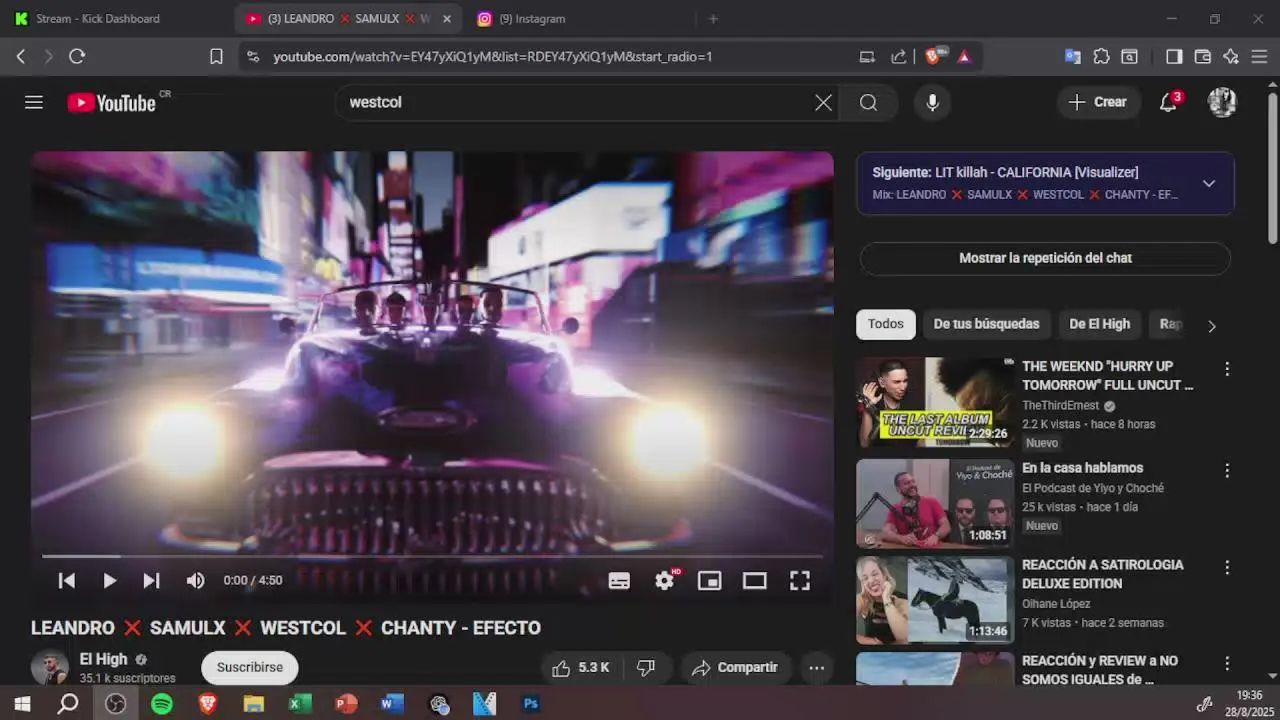Open Brave Rewards triangle icon
Viewport: 1280px width, 720px height.
click(964, 57)
